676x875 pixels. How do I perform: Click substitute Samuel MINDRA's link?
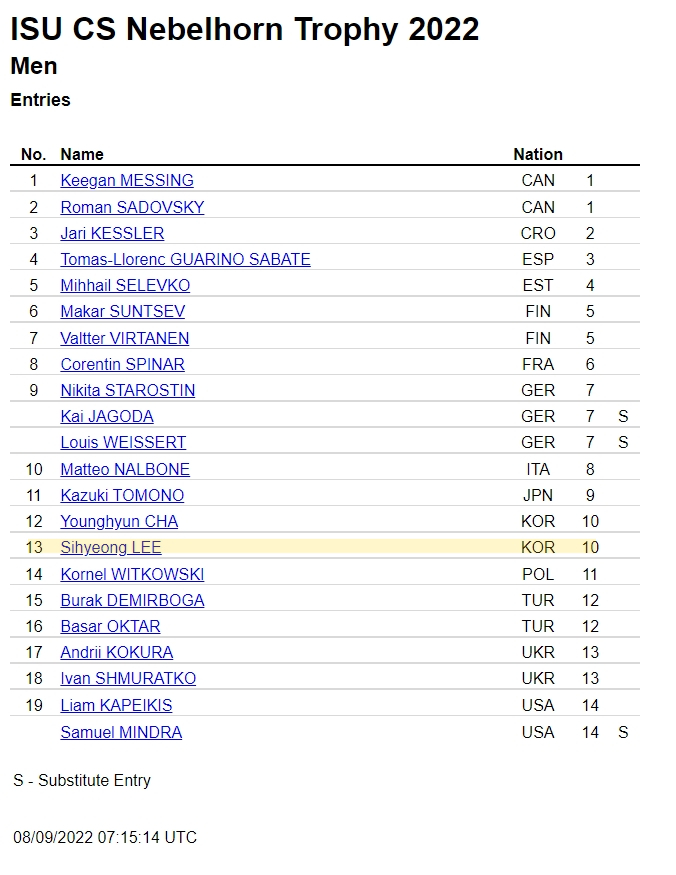[x=121, y=732]
